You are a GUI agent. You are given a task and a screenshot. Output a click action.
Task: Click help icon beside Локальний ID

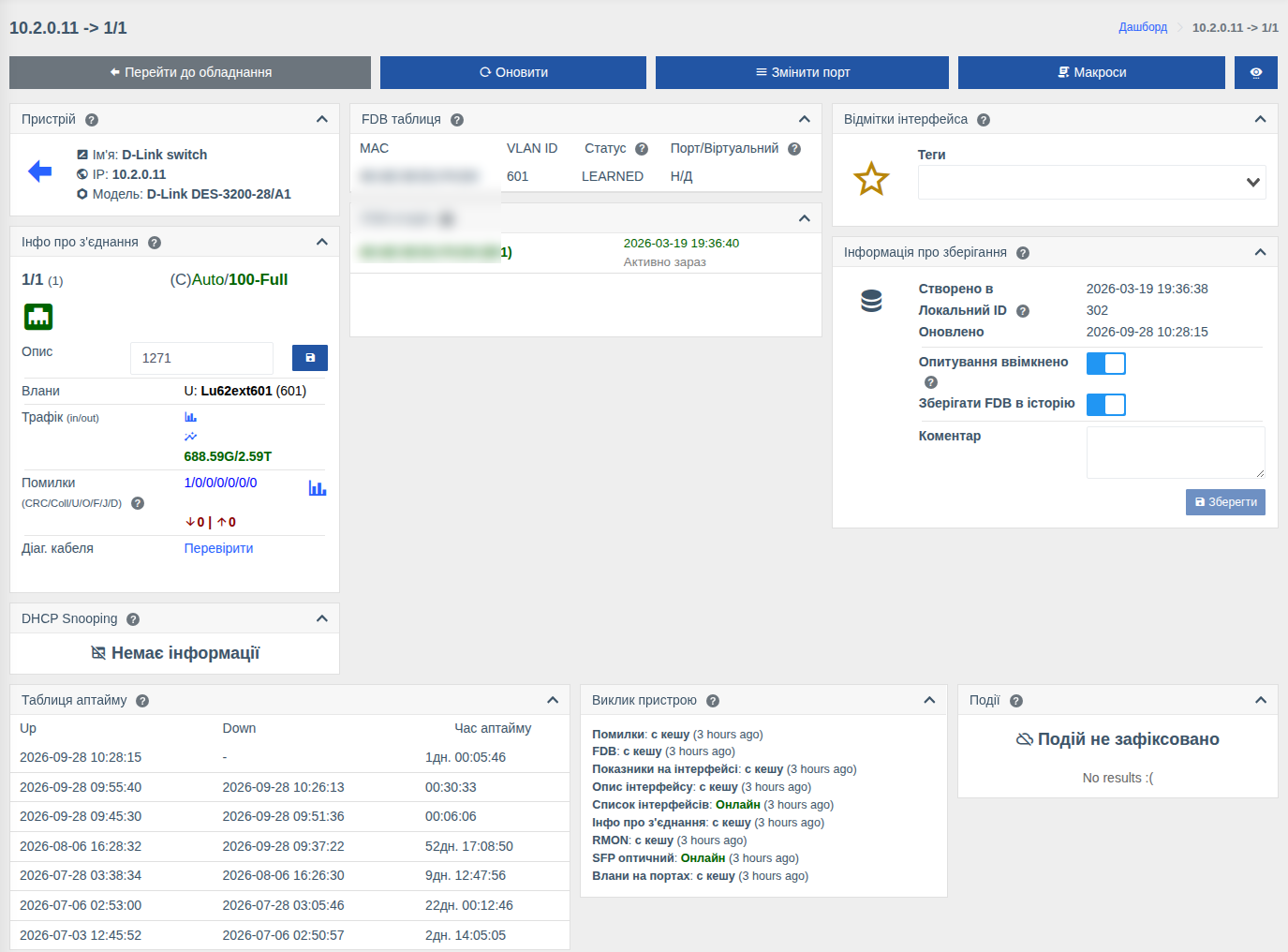[x=1023, y=311]
